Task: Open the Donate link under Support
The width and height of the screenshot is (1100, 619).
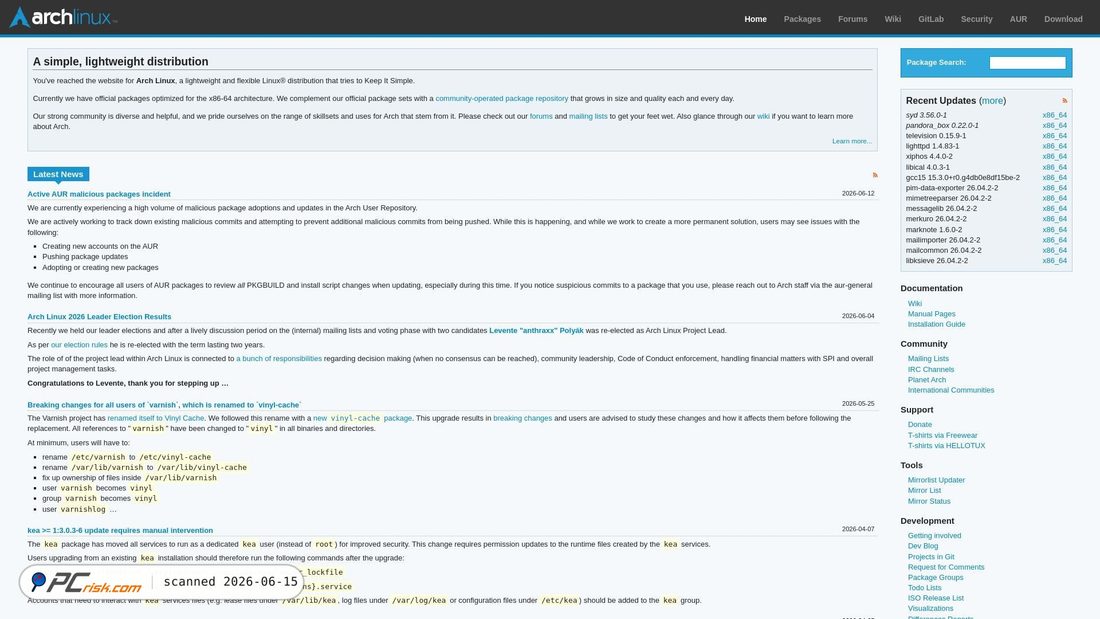Action: click(920, 425)
